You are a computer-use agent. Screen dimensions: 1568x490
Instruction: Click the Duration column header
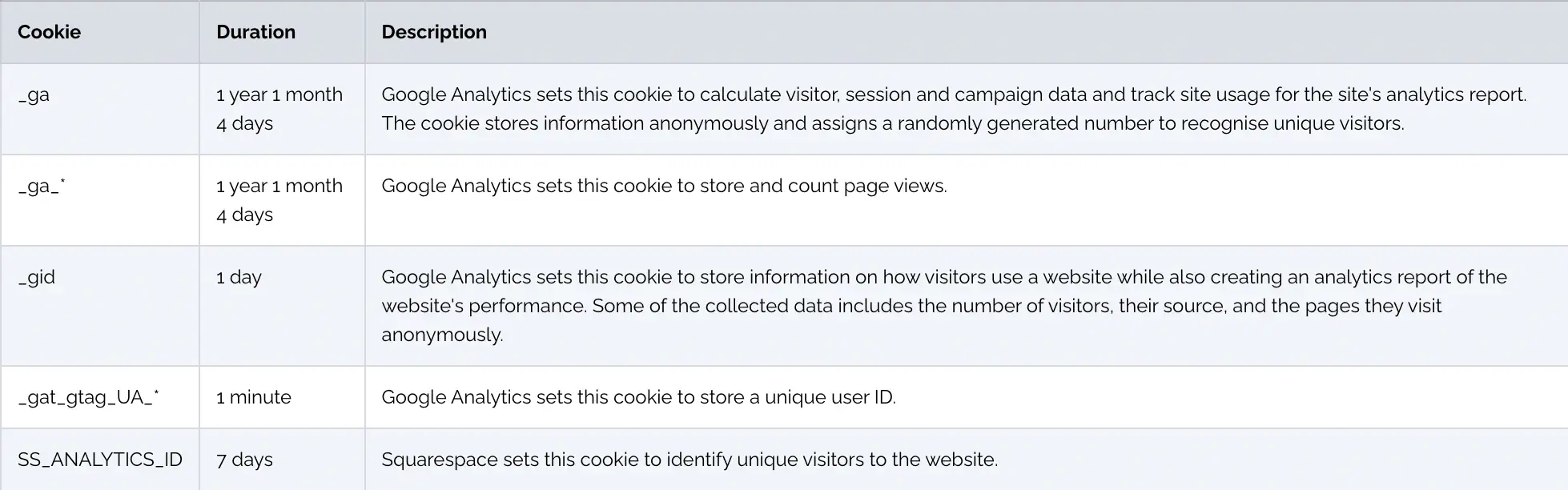255,32
